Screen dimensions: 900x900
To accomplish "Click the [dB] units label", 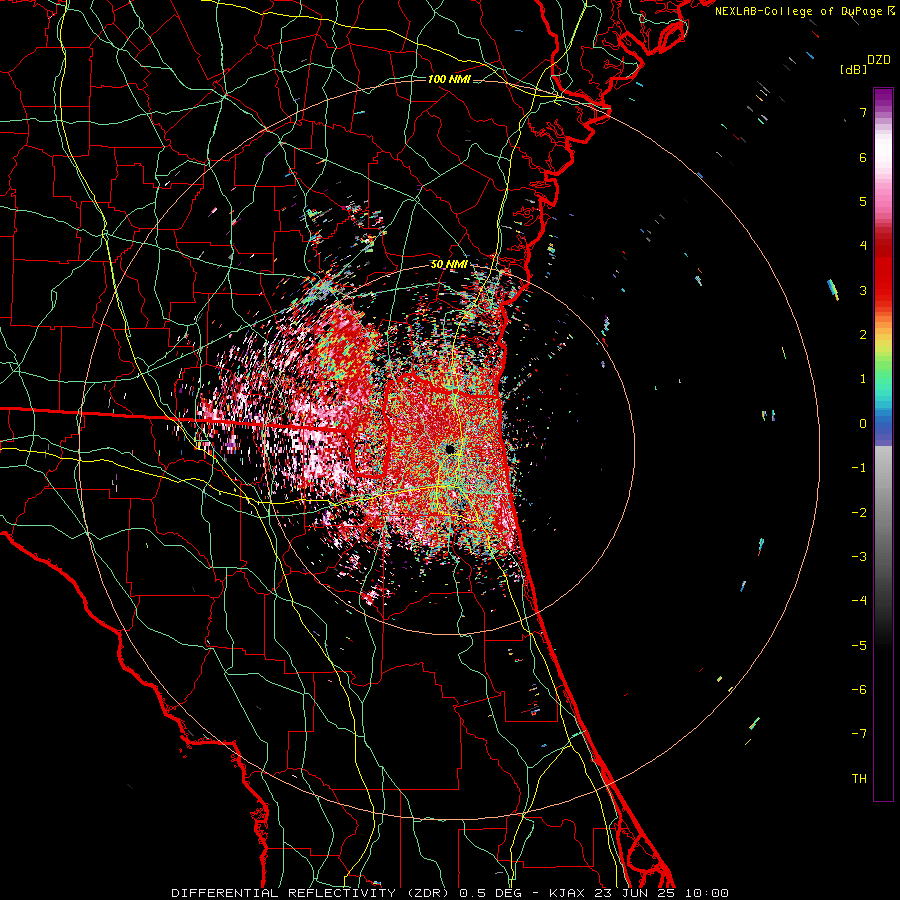I will (x=854, y=69).
